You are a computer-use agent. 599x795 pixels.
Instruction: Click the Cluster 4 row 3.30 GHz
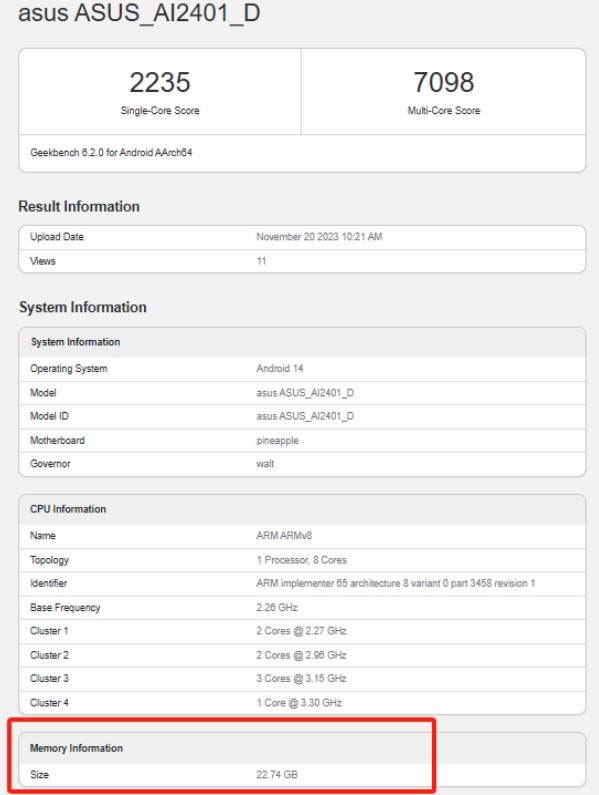click(302, 703)
